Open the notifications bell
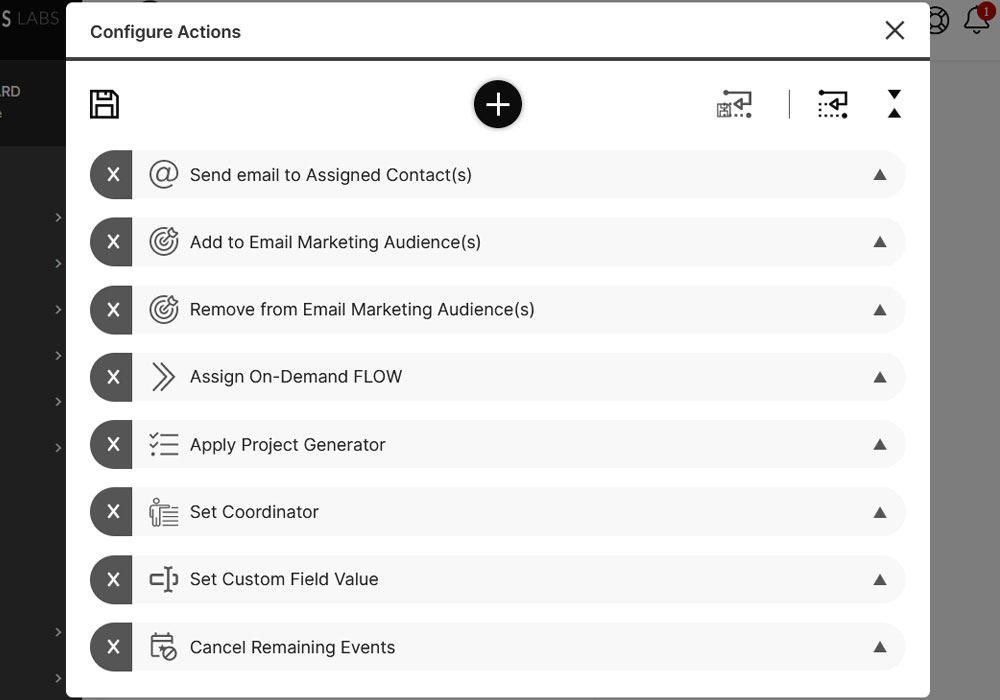 click(x=976, y=20)
